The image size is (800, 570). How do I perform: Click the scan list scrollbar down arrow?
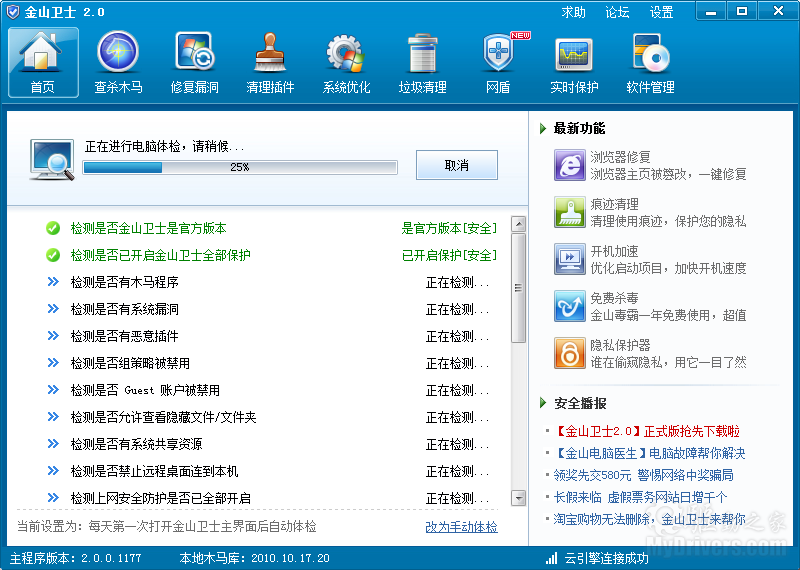[x=518, y=498]
